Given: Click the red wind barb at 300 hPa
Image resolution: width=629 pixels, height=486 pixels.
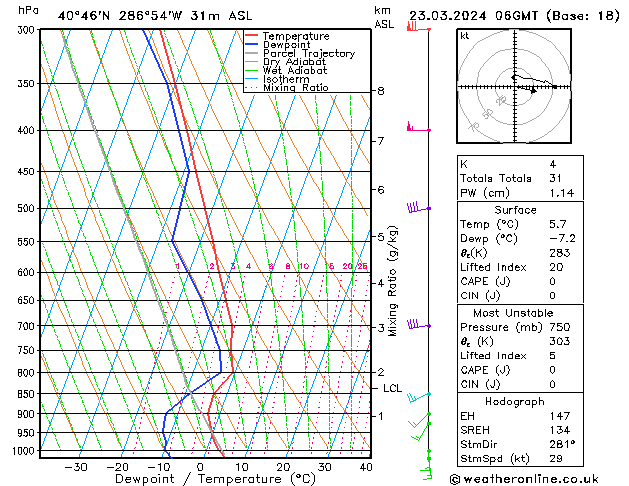Looking at the screenshot, I should point(418,27).
